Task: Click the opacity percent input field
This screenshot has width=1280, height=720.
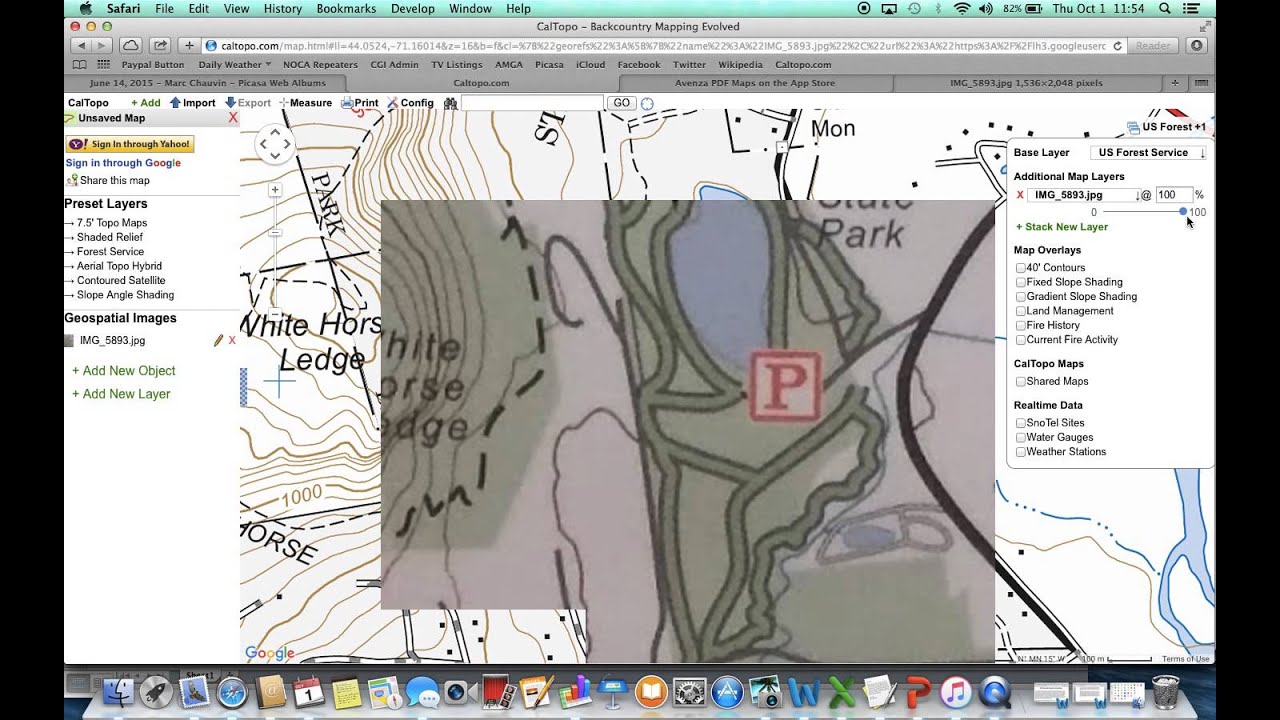Action: pos(1173,195)
